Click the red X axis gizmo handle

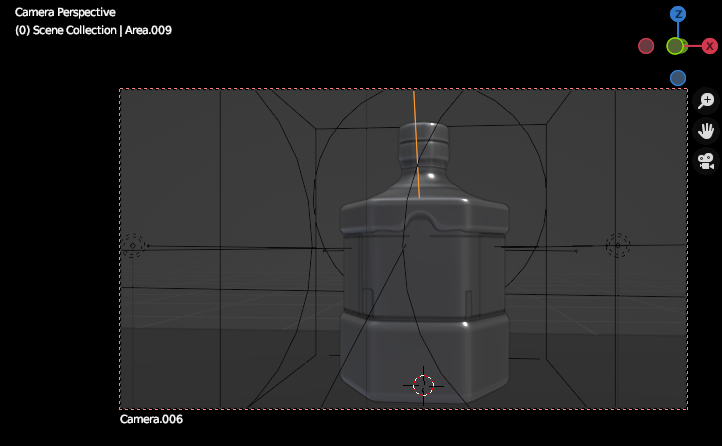click(x=710, y=46)
